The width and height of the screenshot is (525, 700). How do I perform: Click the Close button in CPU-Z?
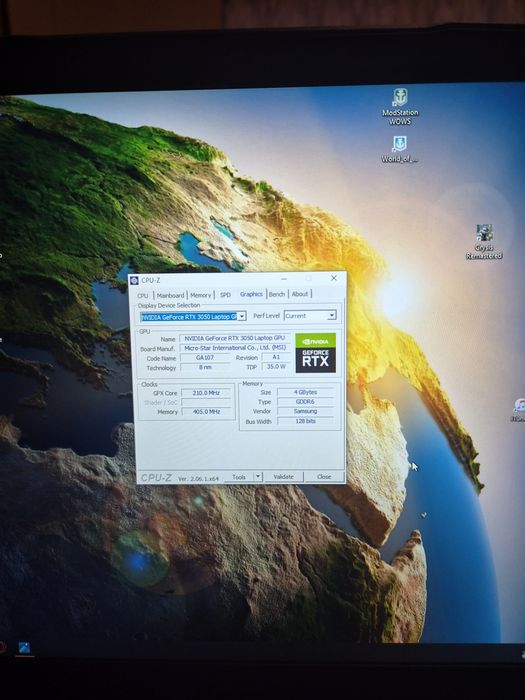click(324, 476)
